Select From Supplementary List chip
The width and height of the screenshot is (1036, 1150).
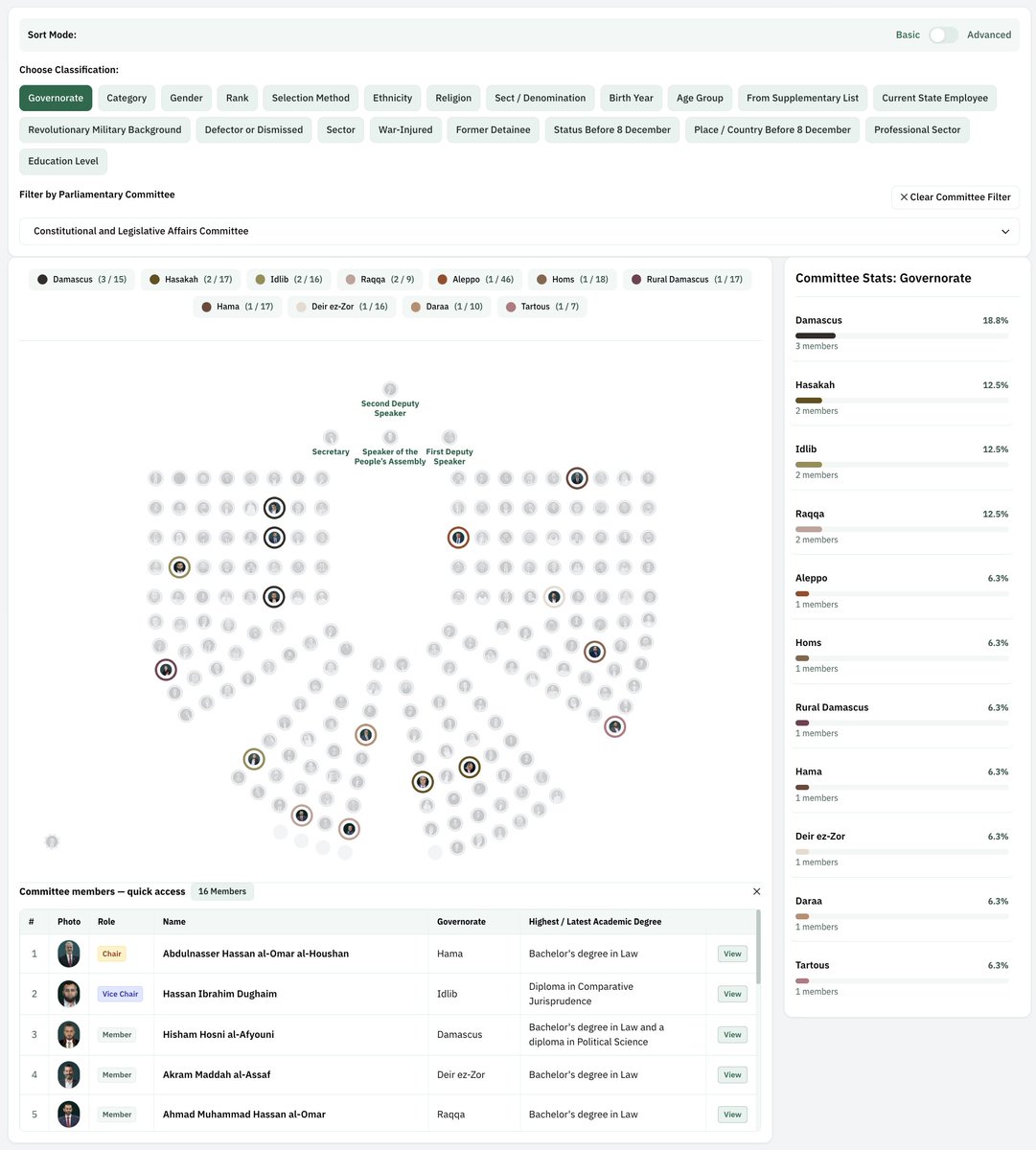coord(802,98)
